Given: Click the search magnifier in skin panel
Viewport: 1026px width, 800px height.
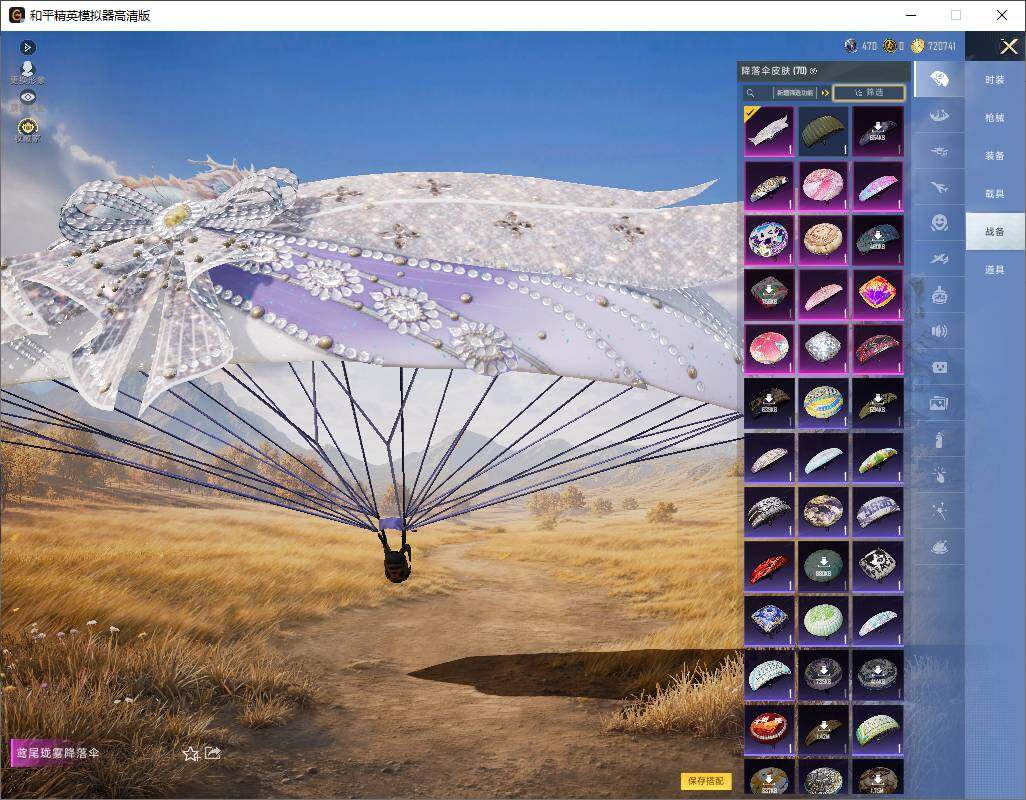Looking at the screenshot, I should tap(751, 93).
